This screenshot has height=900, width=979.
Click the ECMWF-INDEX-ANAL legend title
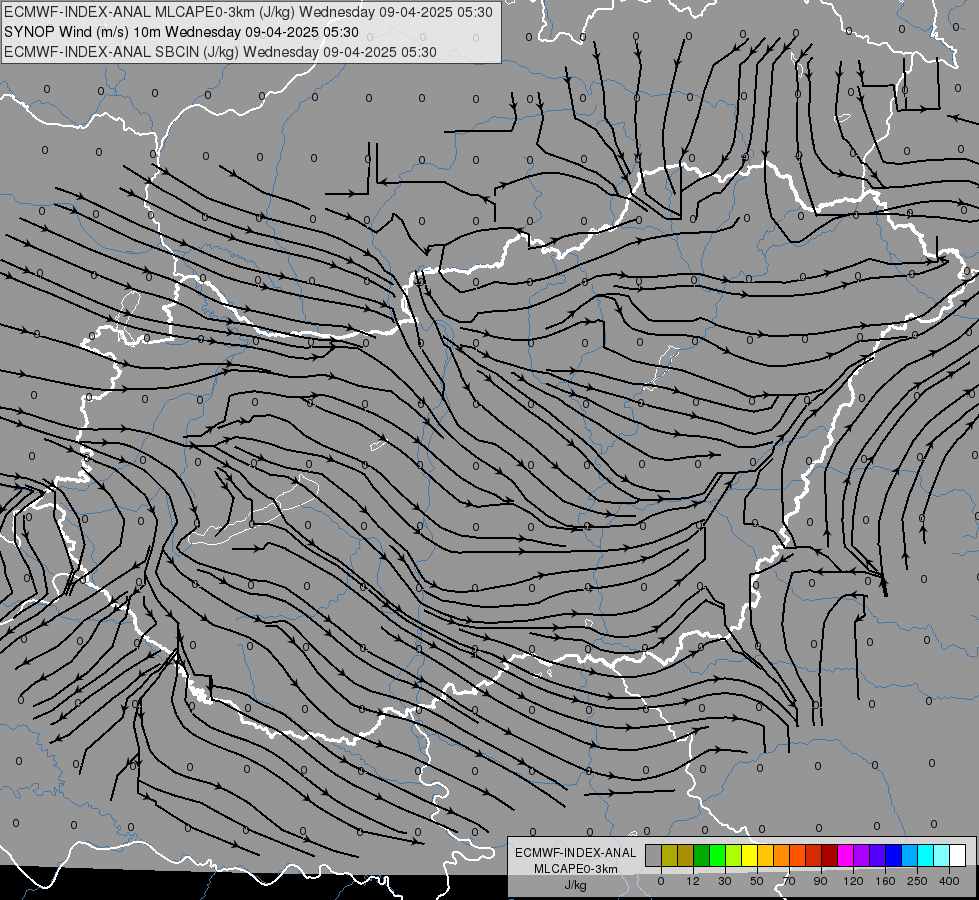tap(576, 853)
